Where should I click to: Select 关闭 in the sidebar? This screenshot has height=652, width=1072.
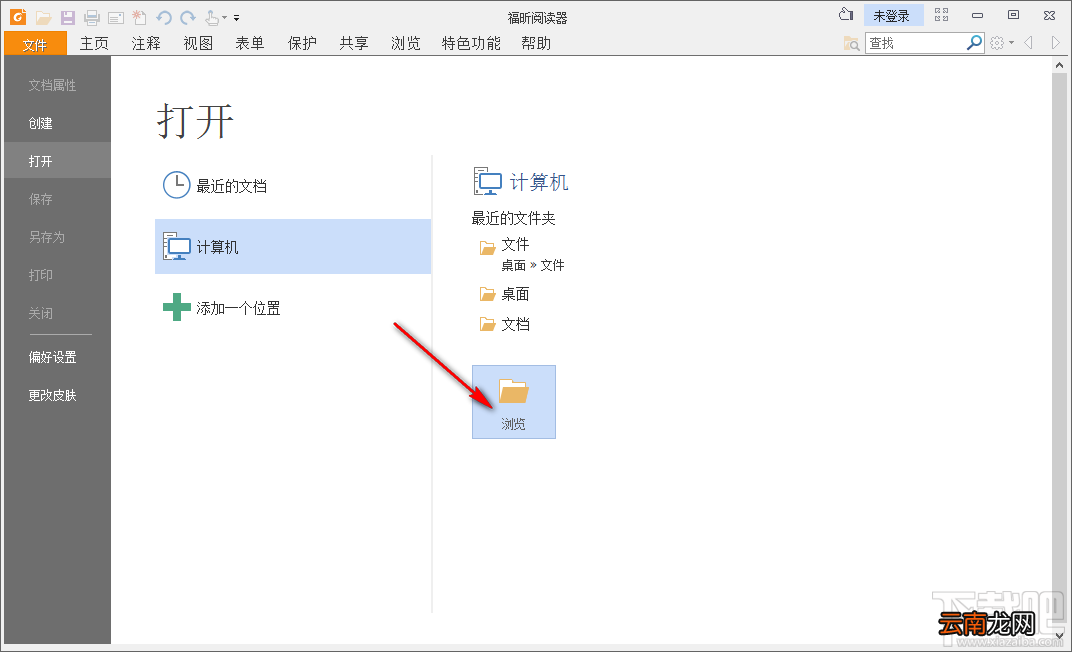pyautogui.click(x=57, y=313)
